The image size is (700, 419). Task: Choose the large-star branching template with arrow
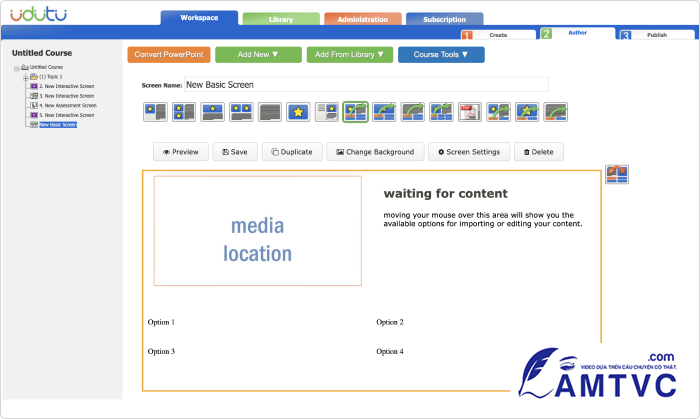tap(527, 112)
